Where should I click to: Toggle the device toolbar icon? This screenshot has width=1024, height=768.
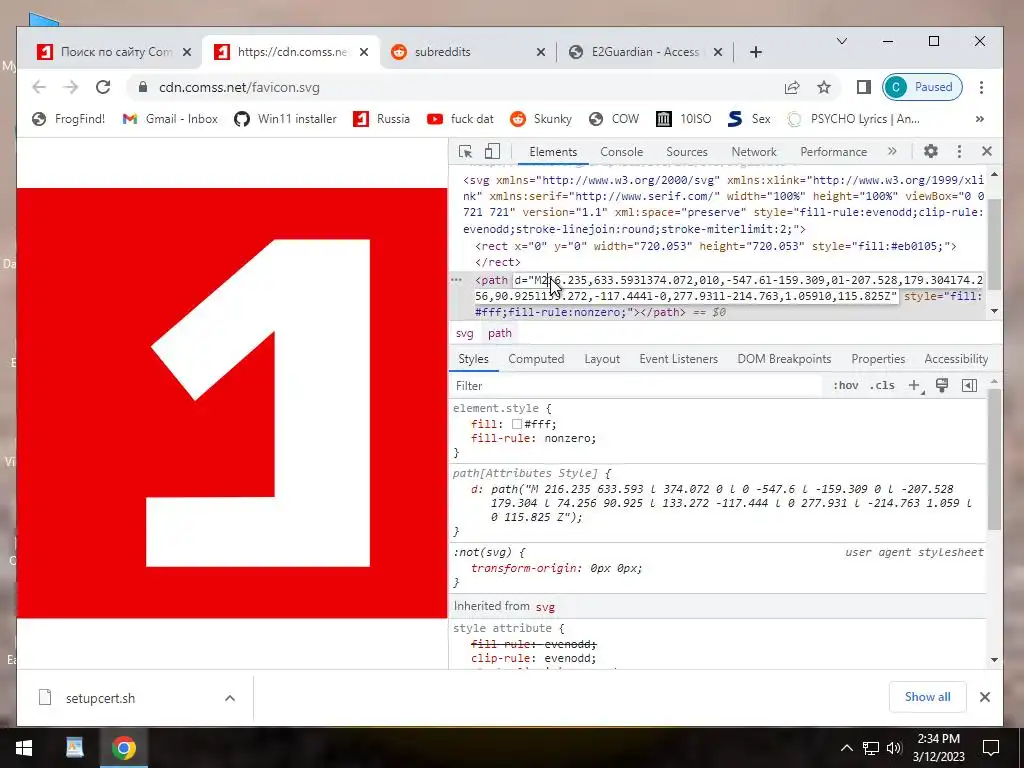[x=492, y=152]
